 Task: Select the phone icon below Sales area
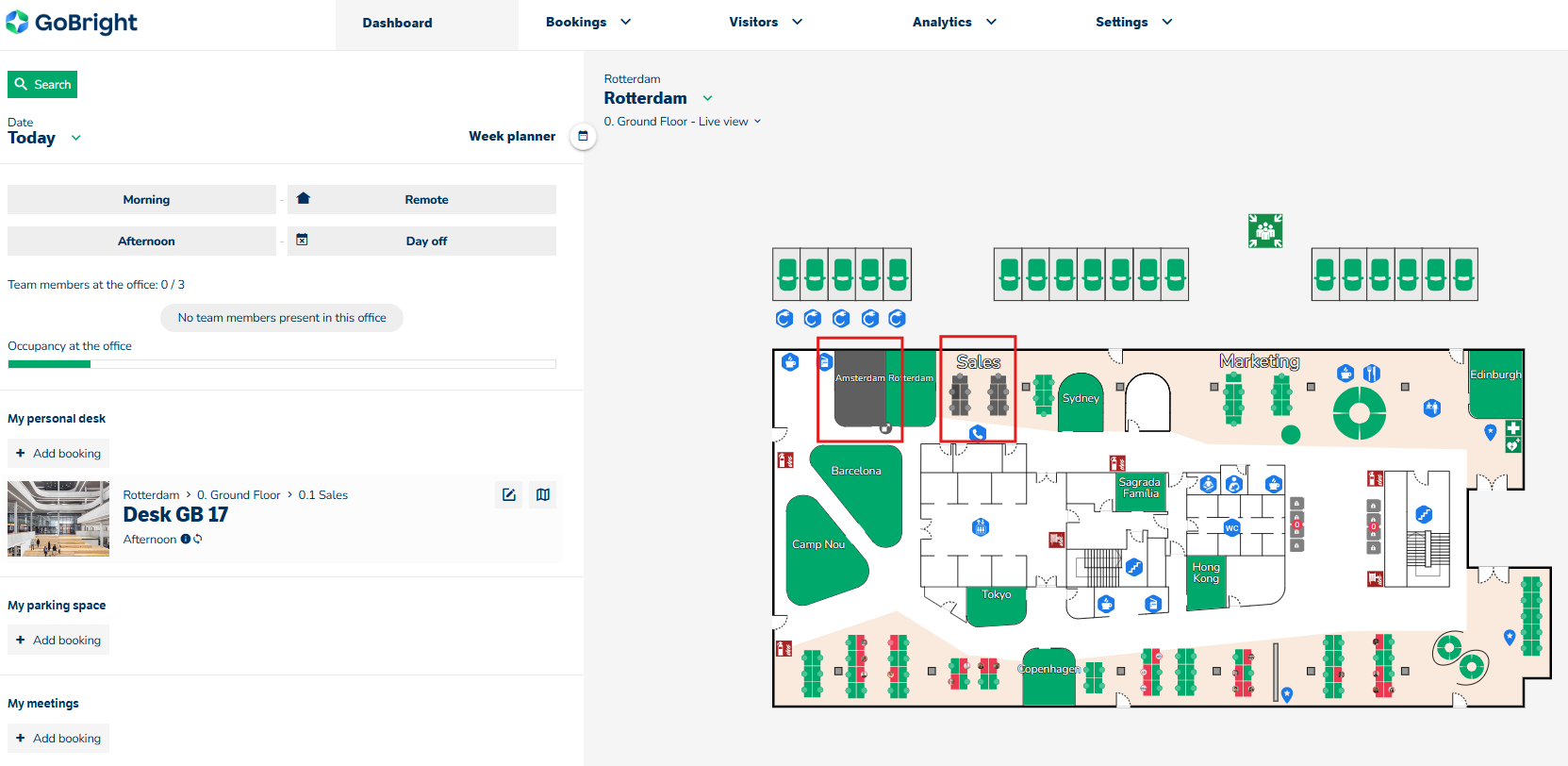978,433
